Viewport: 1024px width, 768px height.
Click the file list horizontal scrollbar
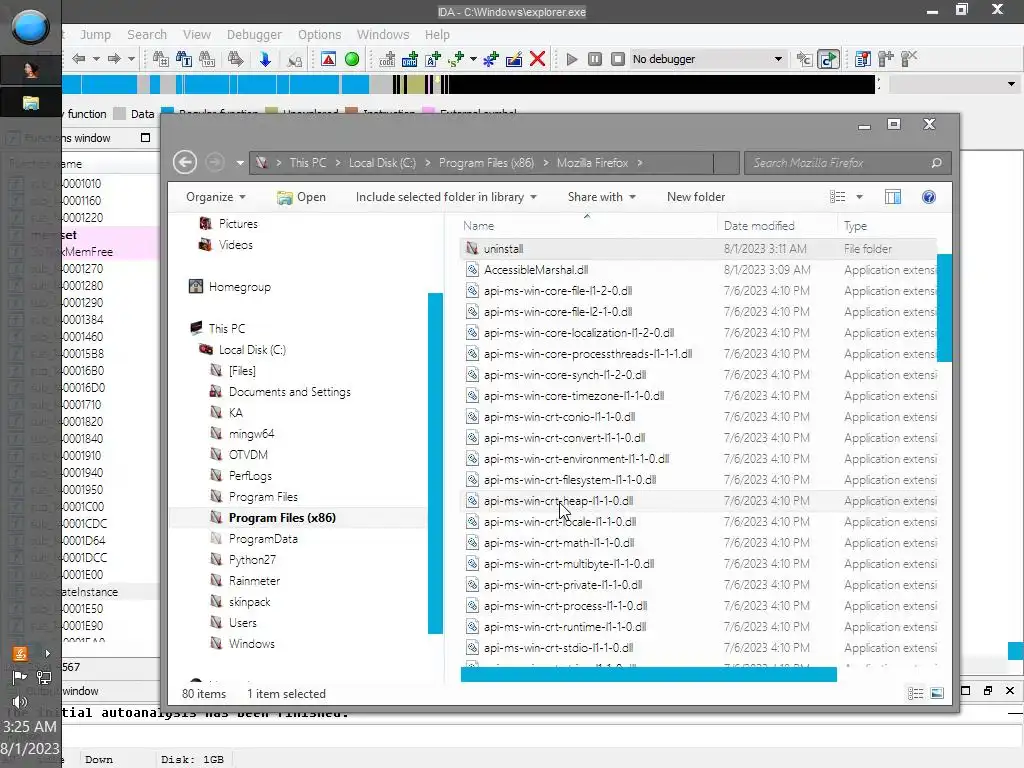pos(648,675)
